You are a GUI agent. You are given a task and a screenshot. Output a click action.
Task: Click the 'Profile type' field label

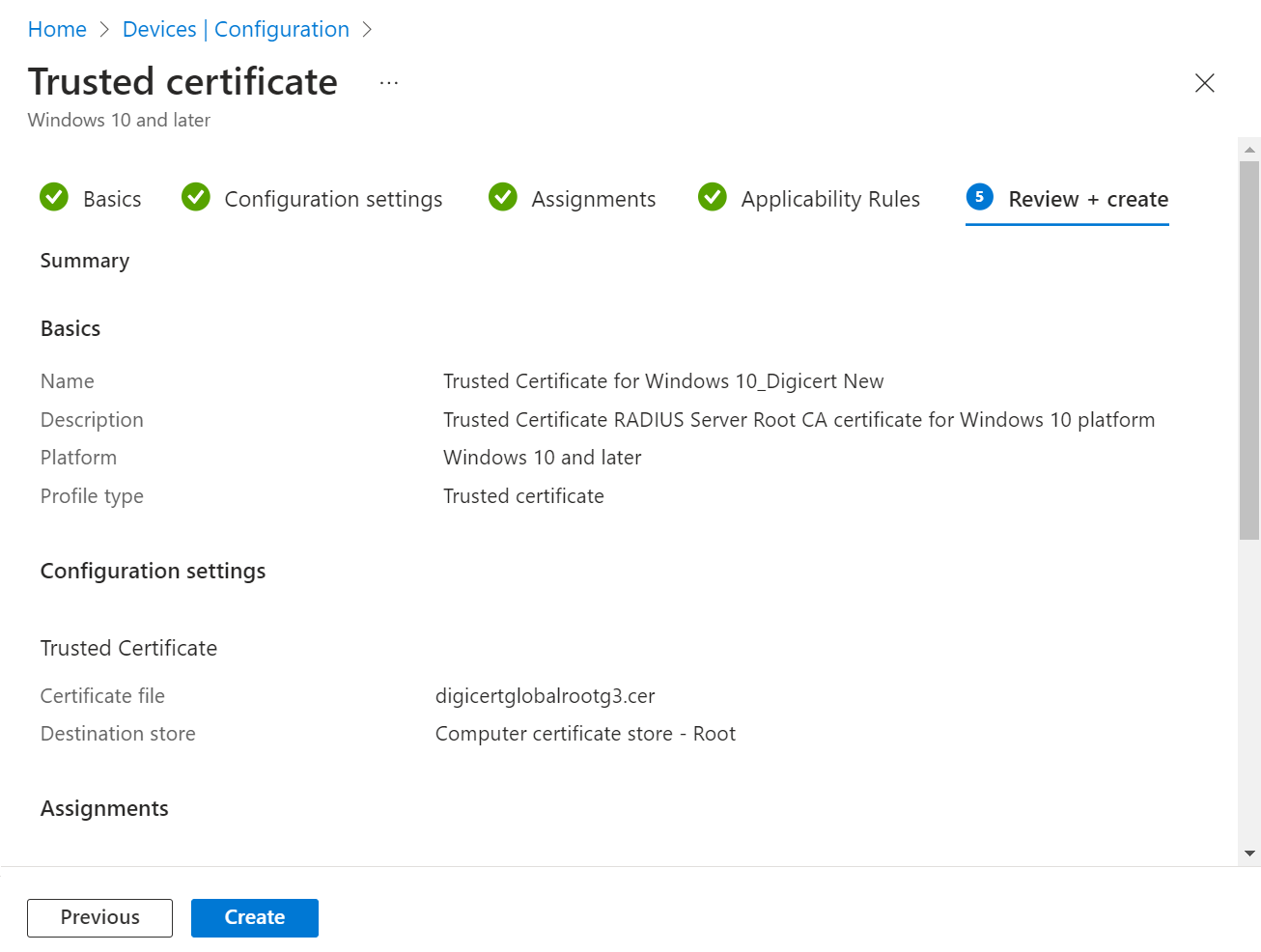[x=92, y=496]
